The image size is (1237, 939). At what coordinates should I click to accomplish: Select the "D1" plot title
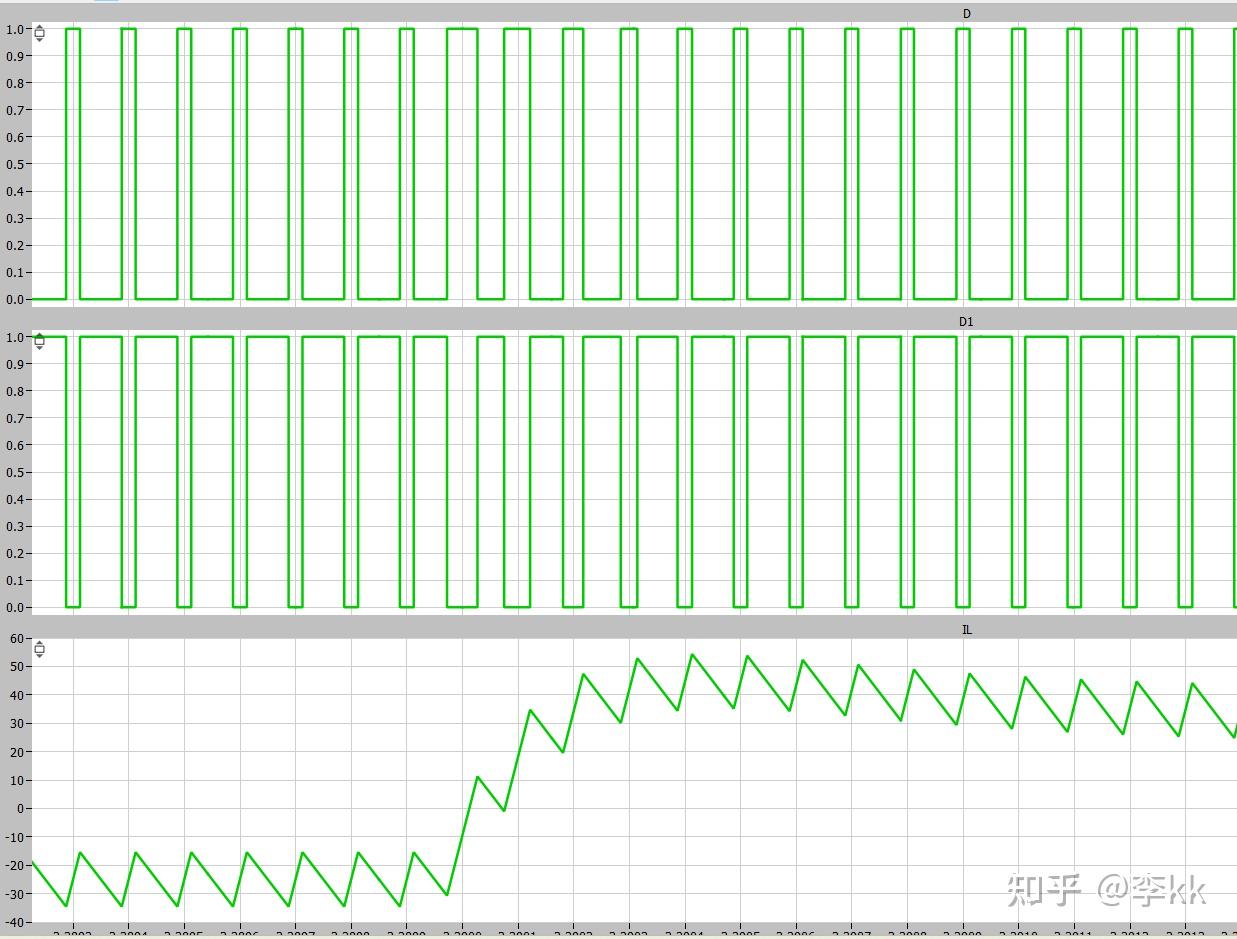(x=966, y=322)
